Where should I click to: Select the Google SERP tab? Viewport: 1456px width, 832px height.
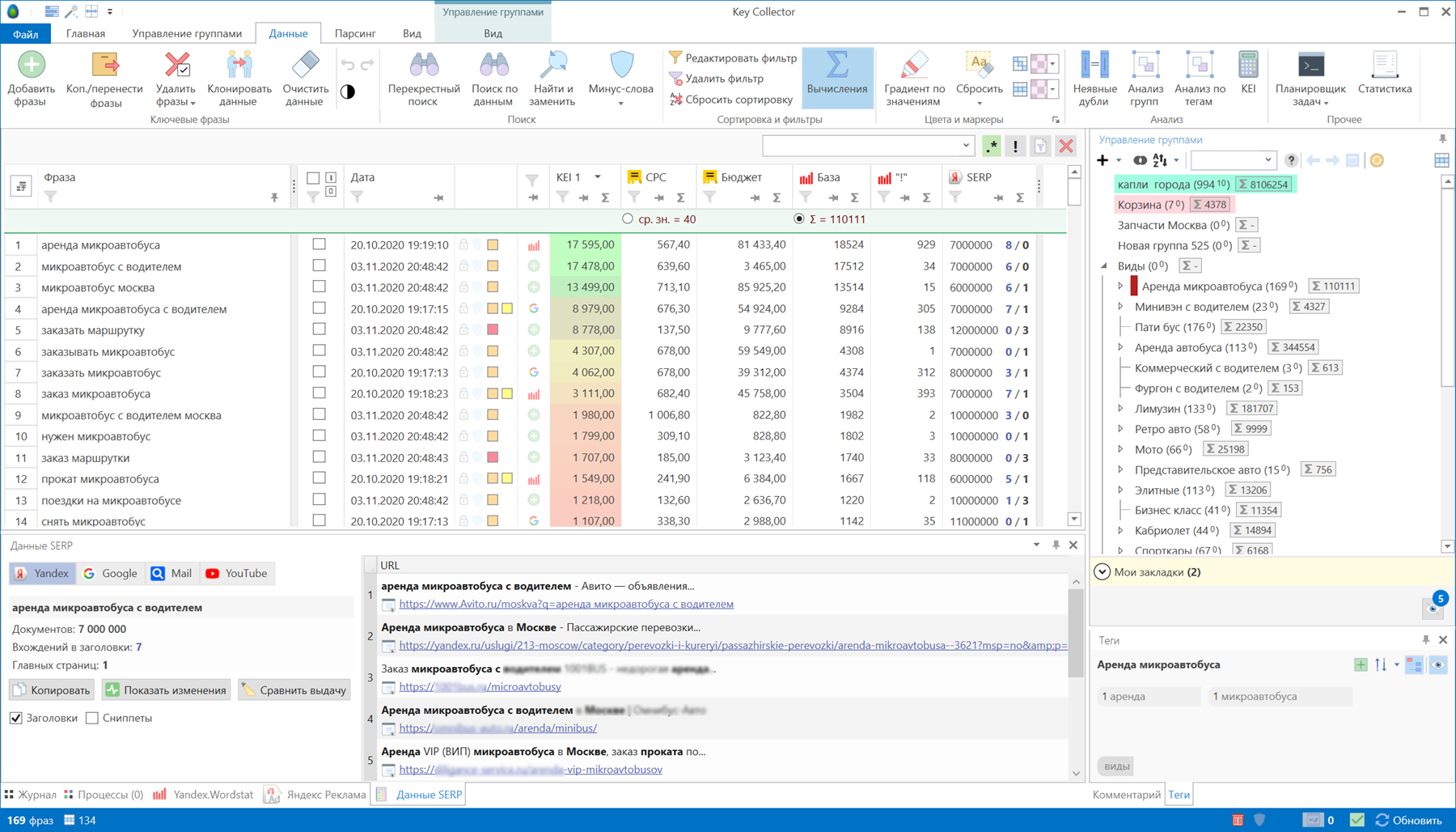click(110, 573)
